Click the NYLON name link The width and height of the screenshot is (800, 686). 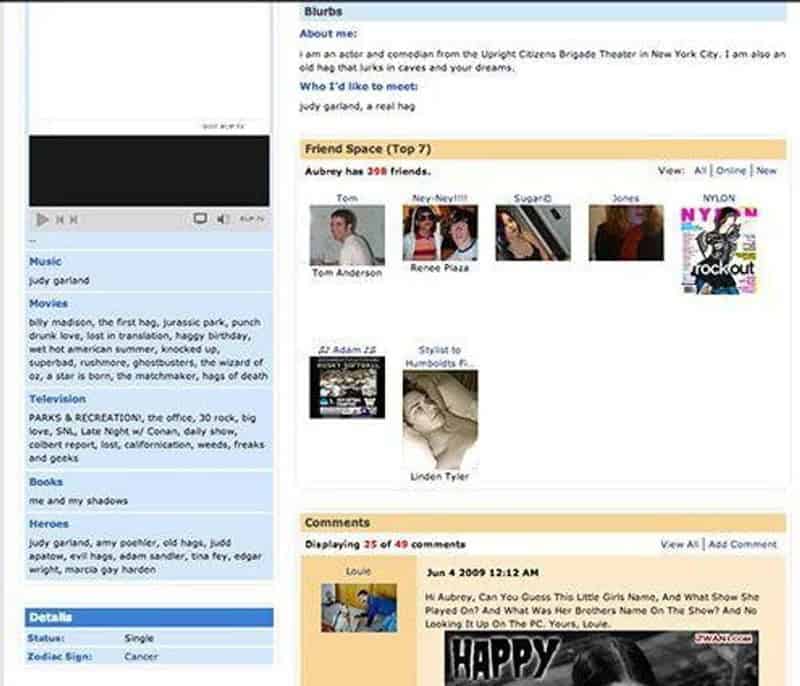tap(719, 198)
